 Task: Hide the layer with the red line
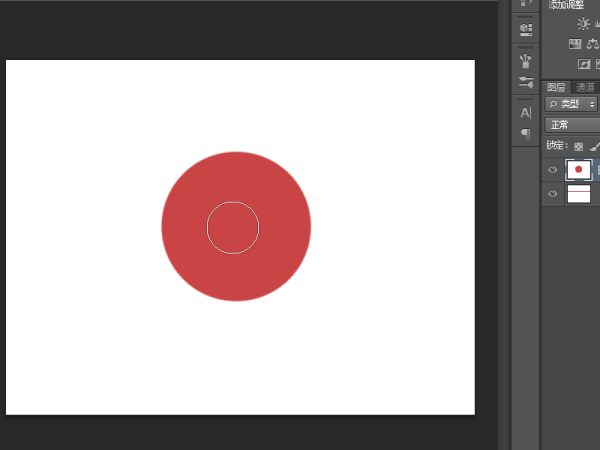[x=552, y=194]
